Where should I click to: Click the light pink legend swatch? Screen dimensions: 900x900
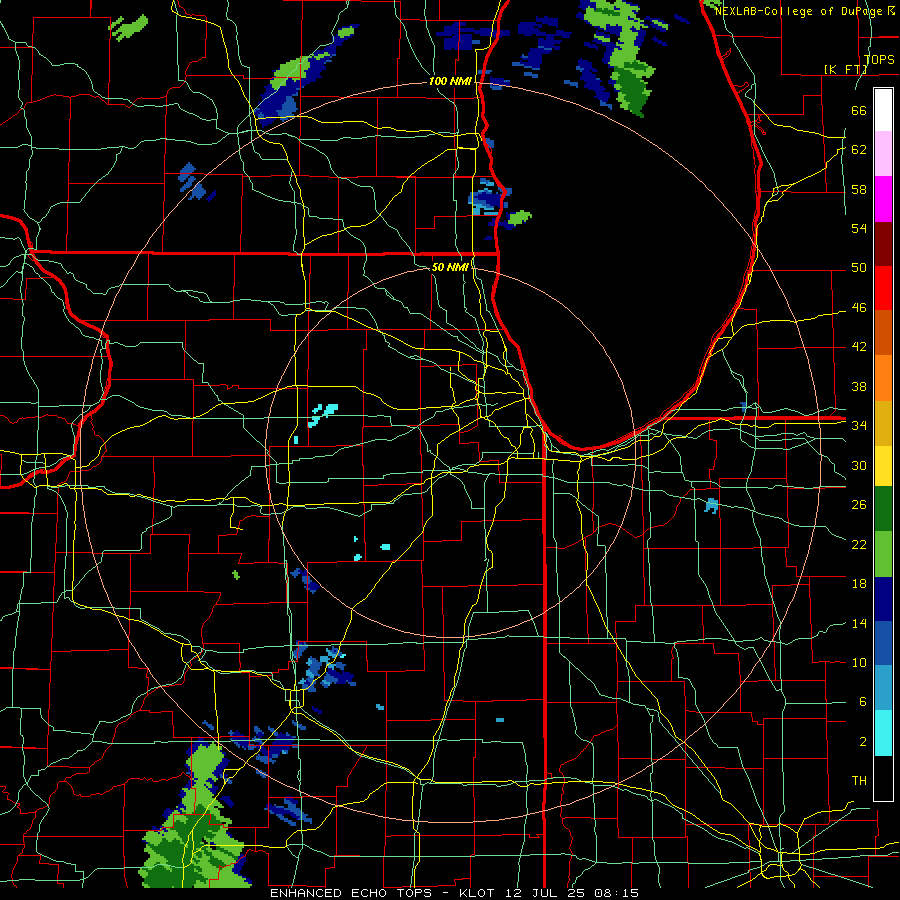pyautogui.click(x=883, y=154)
